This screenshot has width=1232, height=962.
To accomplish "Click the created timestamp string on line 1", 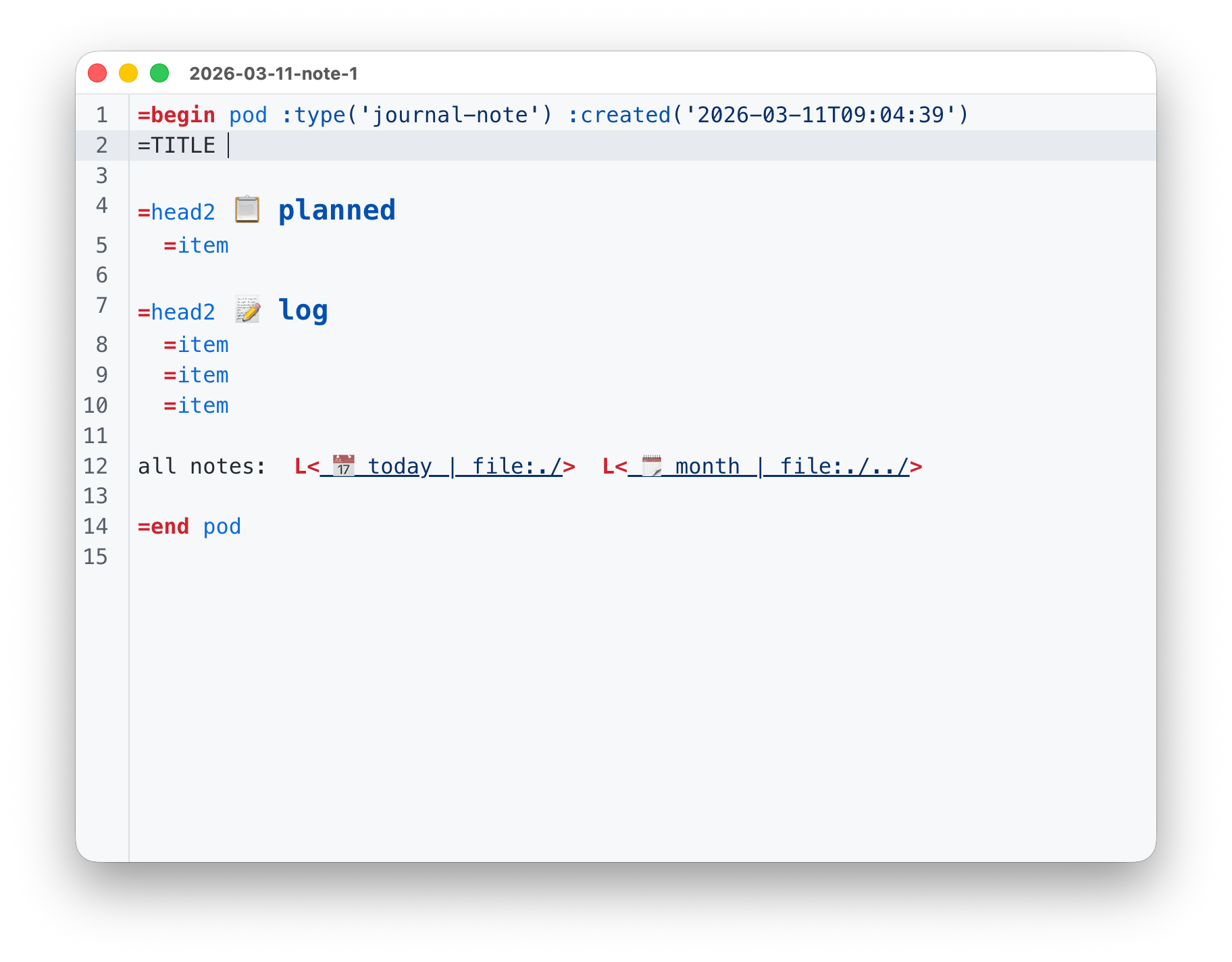I will [x=820, y=115].
